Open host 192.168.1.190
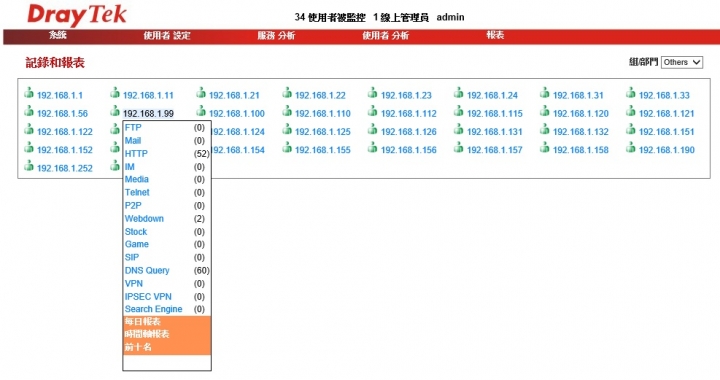 point(666,150)
